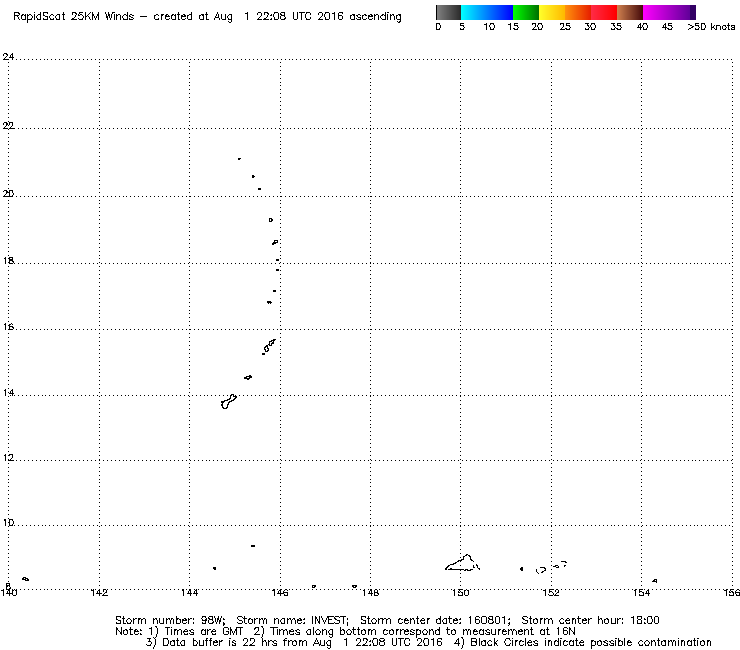The width and height of the screenshot is (740, 650).
Task: Click the latitude label '22'
Action: (x=8, y=126)
